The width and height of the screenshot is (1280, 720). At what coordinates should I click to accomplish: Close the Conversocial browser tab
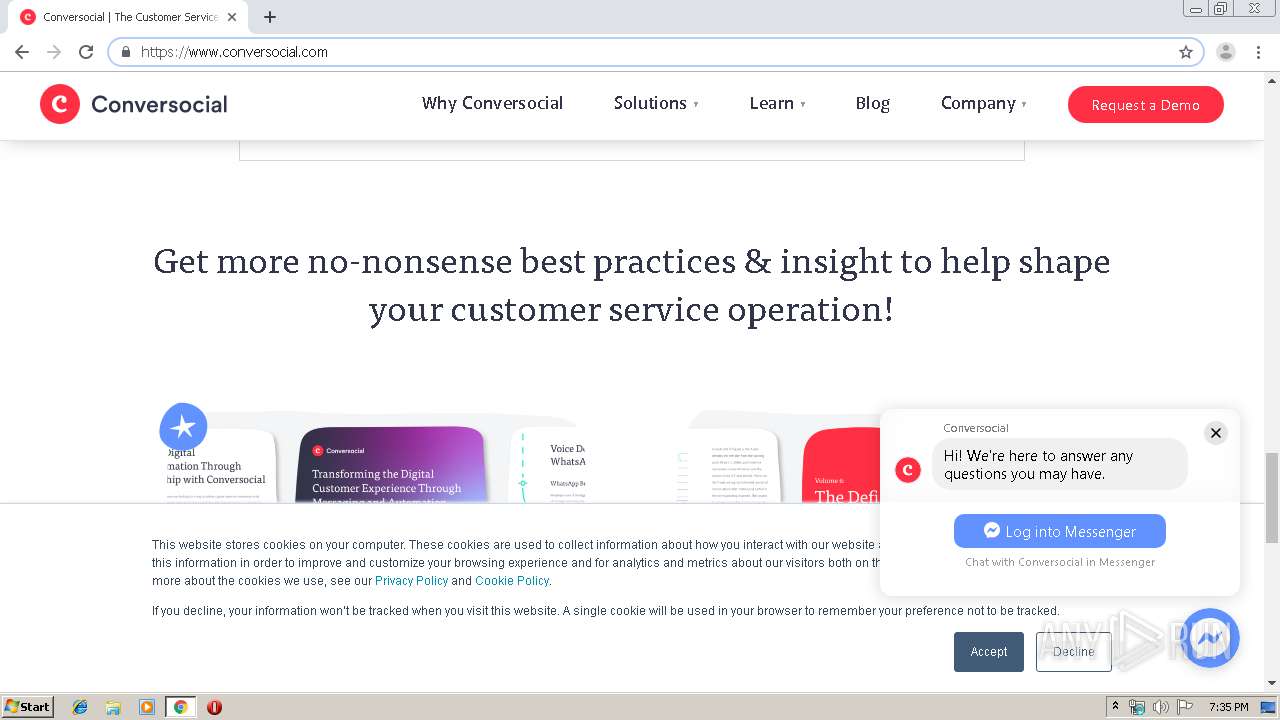click(233, 17)
